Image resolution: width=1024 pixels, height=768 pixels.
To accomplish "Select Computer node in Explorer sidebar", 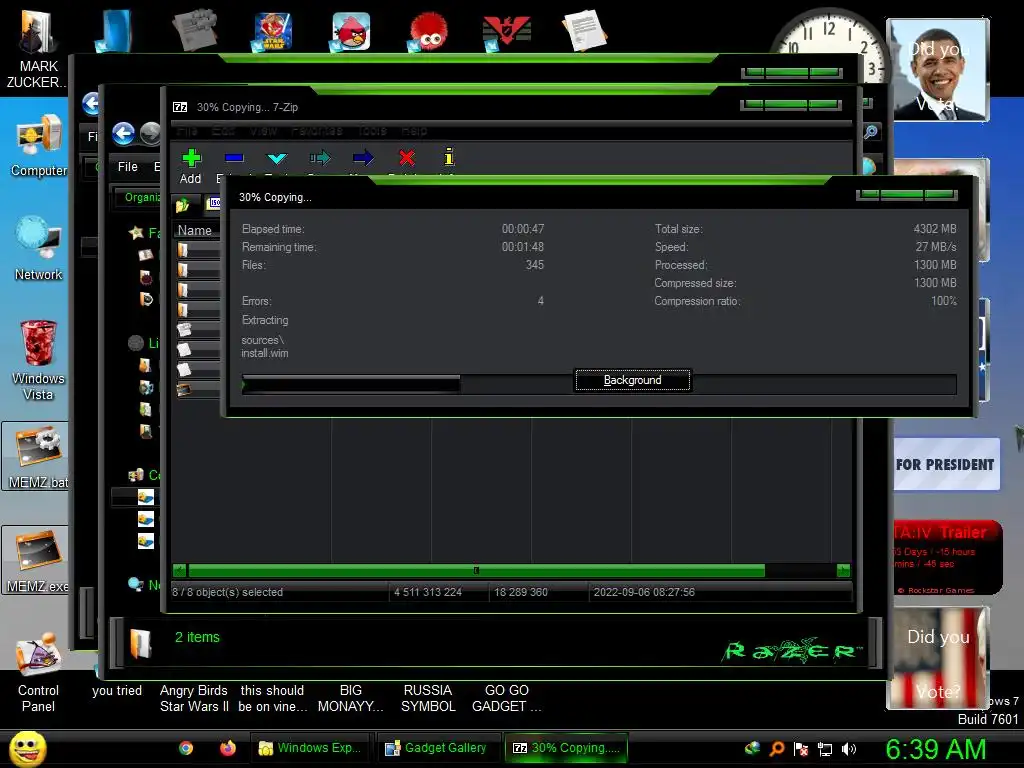I will pyautogui.click(x=136, y=475).
